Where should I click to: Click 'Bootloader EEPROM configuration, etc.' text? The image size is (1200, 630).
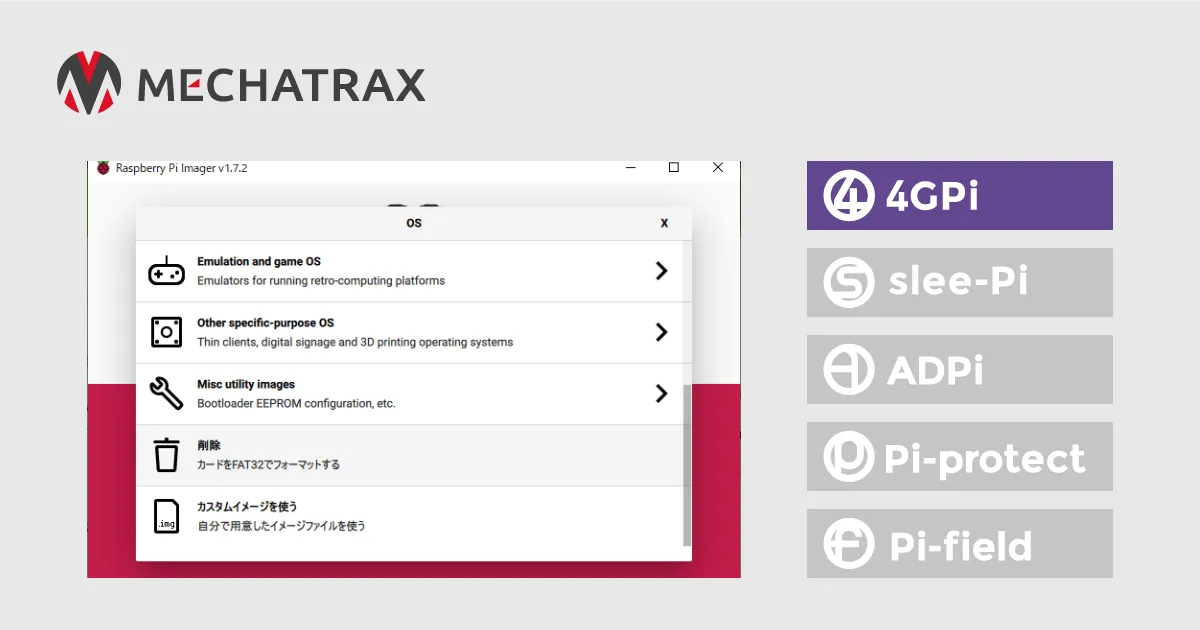point(296,404)
